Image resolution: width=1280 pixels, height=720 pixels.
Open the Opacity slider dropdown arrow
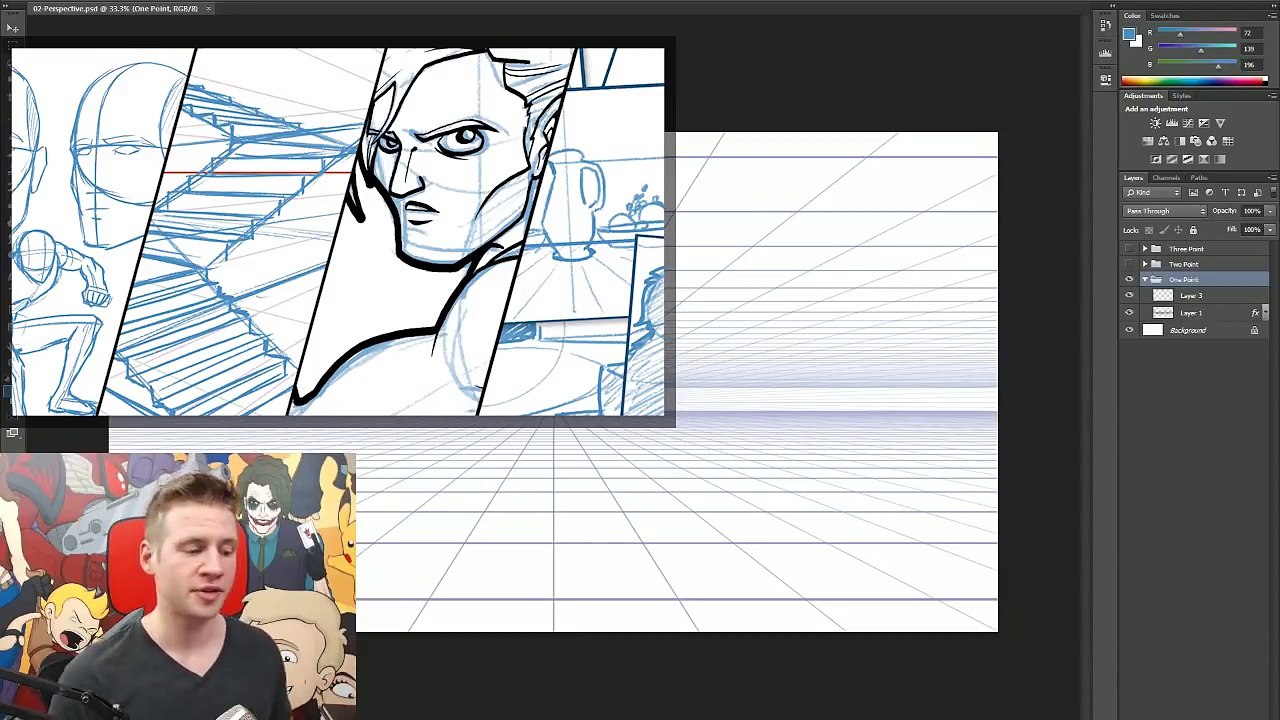(1270, 211)
